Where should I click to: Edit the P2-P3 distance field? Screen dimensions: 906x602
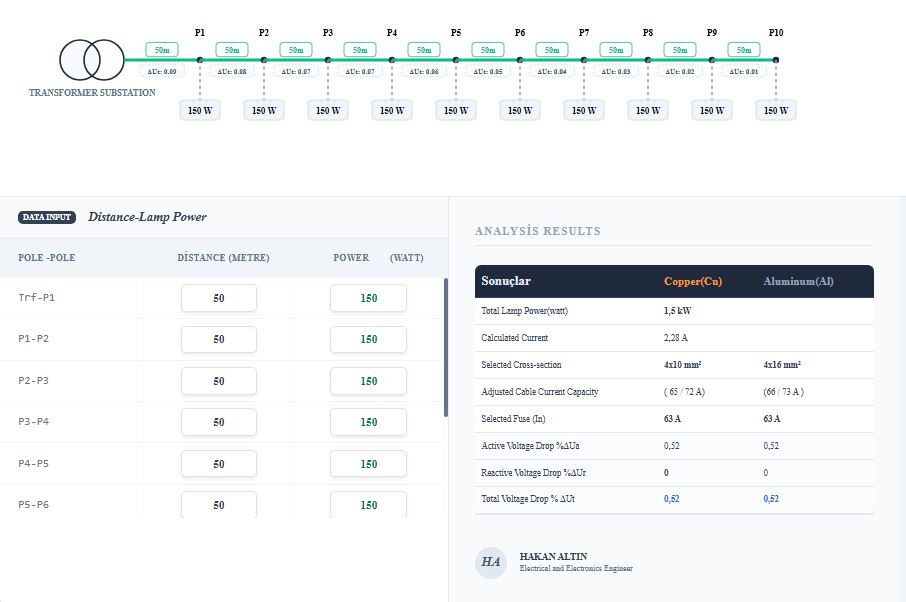[219, 381]
